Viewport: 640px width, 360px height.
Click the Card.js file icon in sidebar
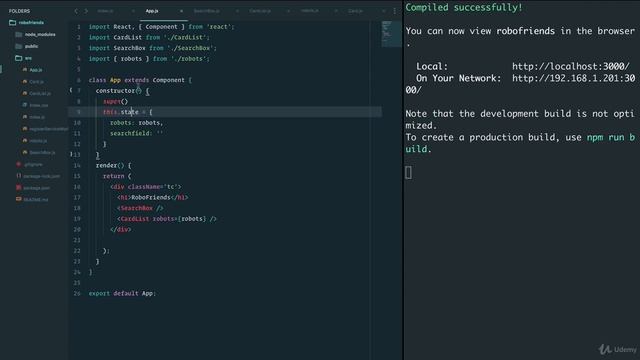point(25,82)
